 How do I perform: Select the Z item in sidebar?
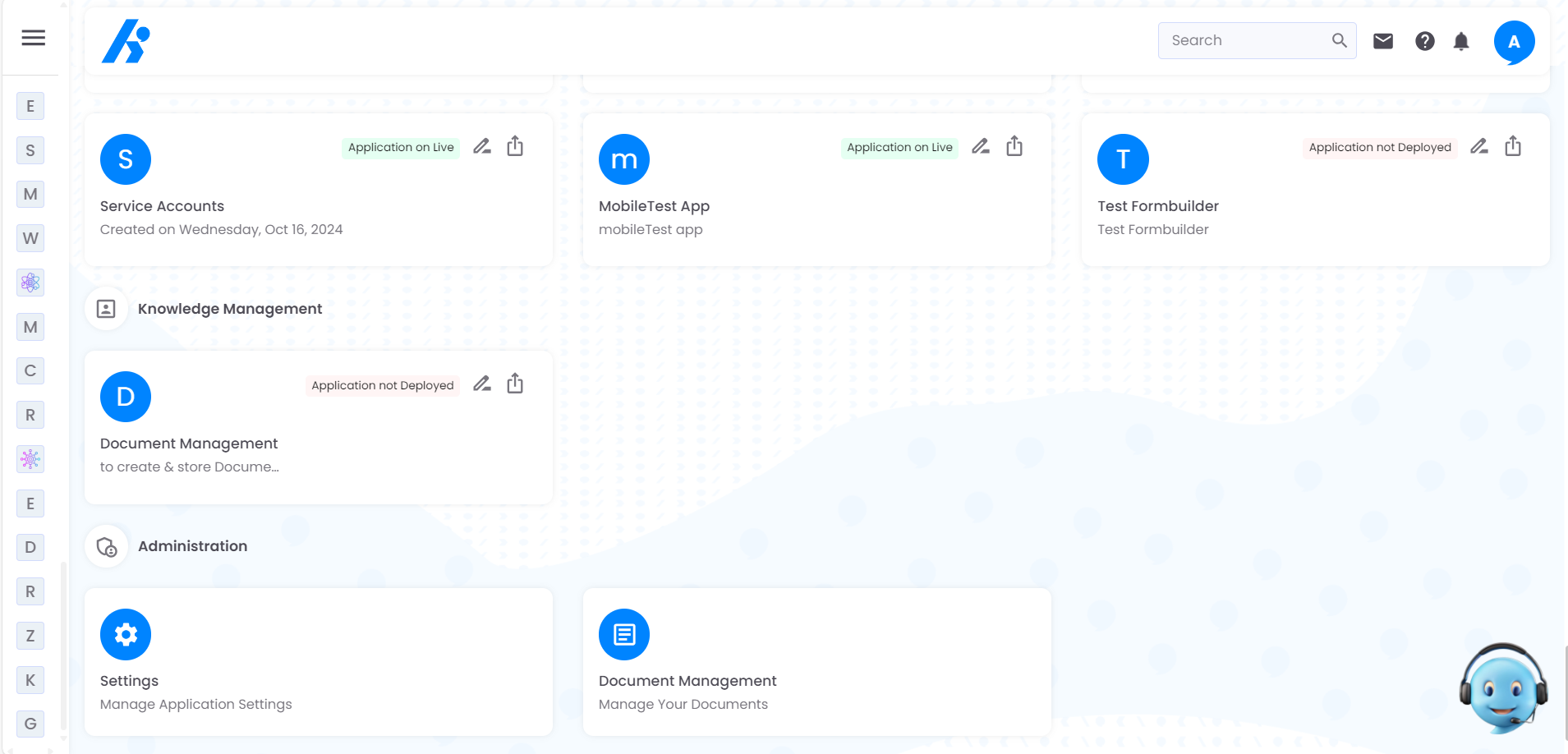click(30, 636)
